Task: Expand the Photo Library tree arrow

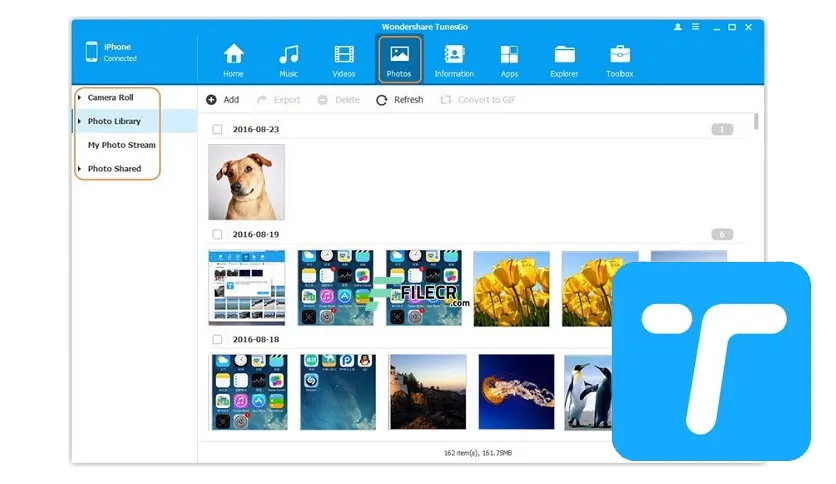Action: 79,122
